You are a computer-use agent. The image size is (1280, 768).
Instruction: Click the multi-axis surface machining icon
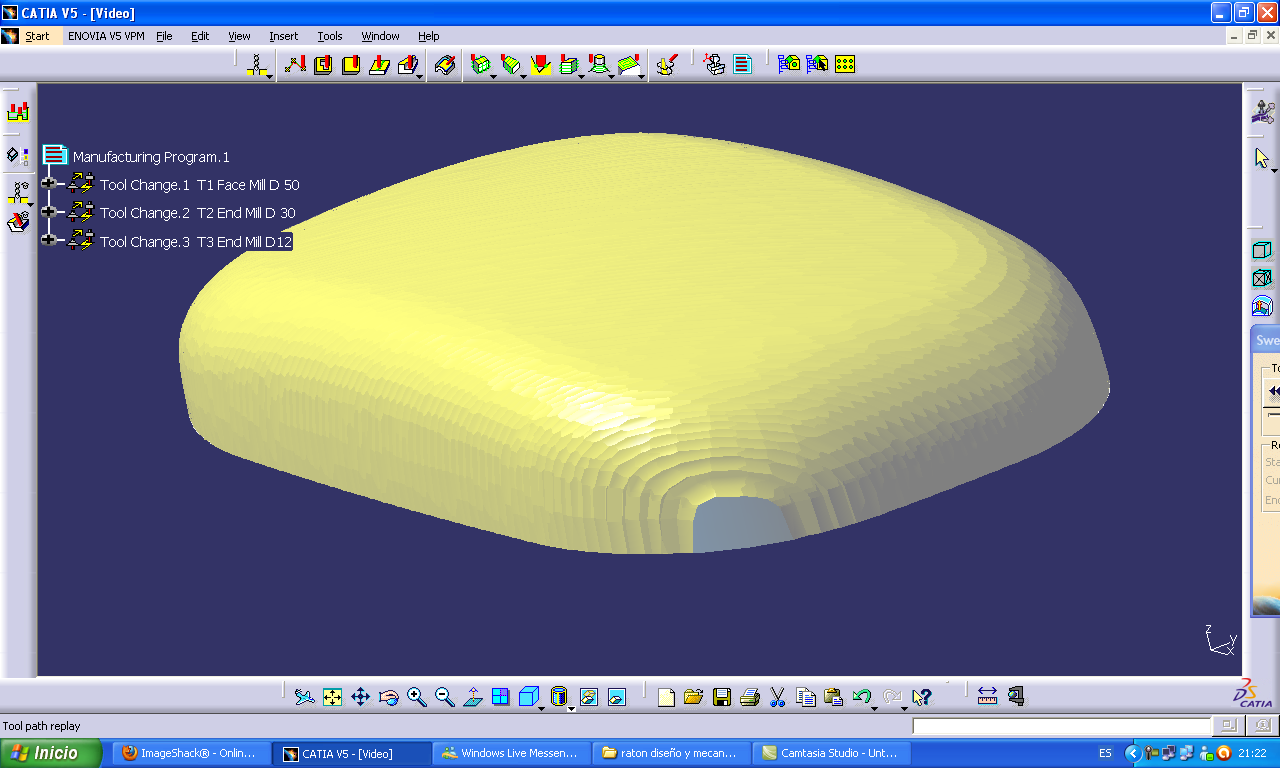coord(446,65)
